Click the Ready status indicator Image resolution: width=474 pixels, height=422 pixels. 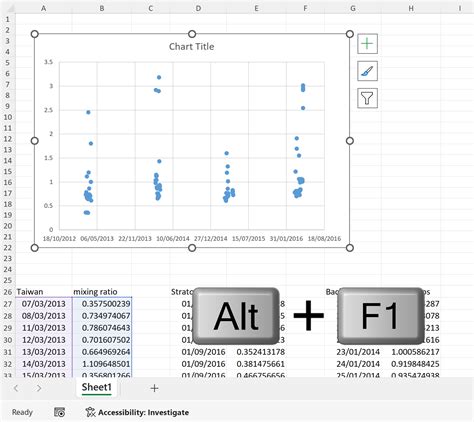[22, 412]
